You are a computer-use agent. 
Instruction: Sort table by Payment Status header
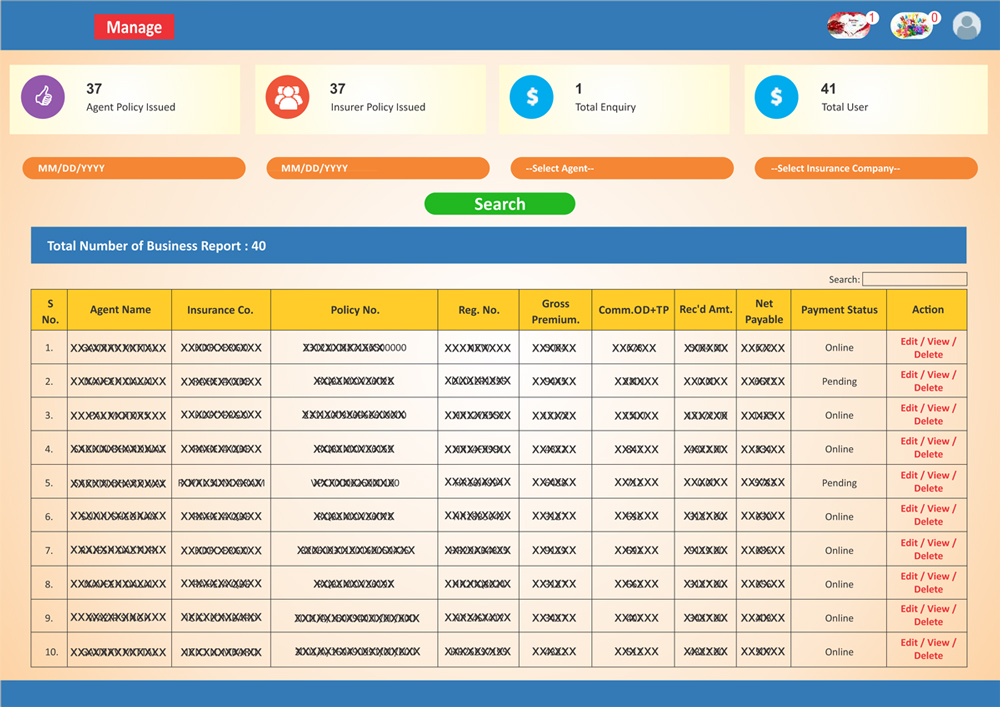click(839, 310)
